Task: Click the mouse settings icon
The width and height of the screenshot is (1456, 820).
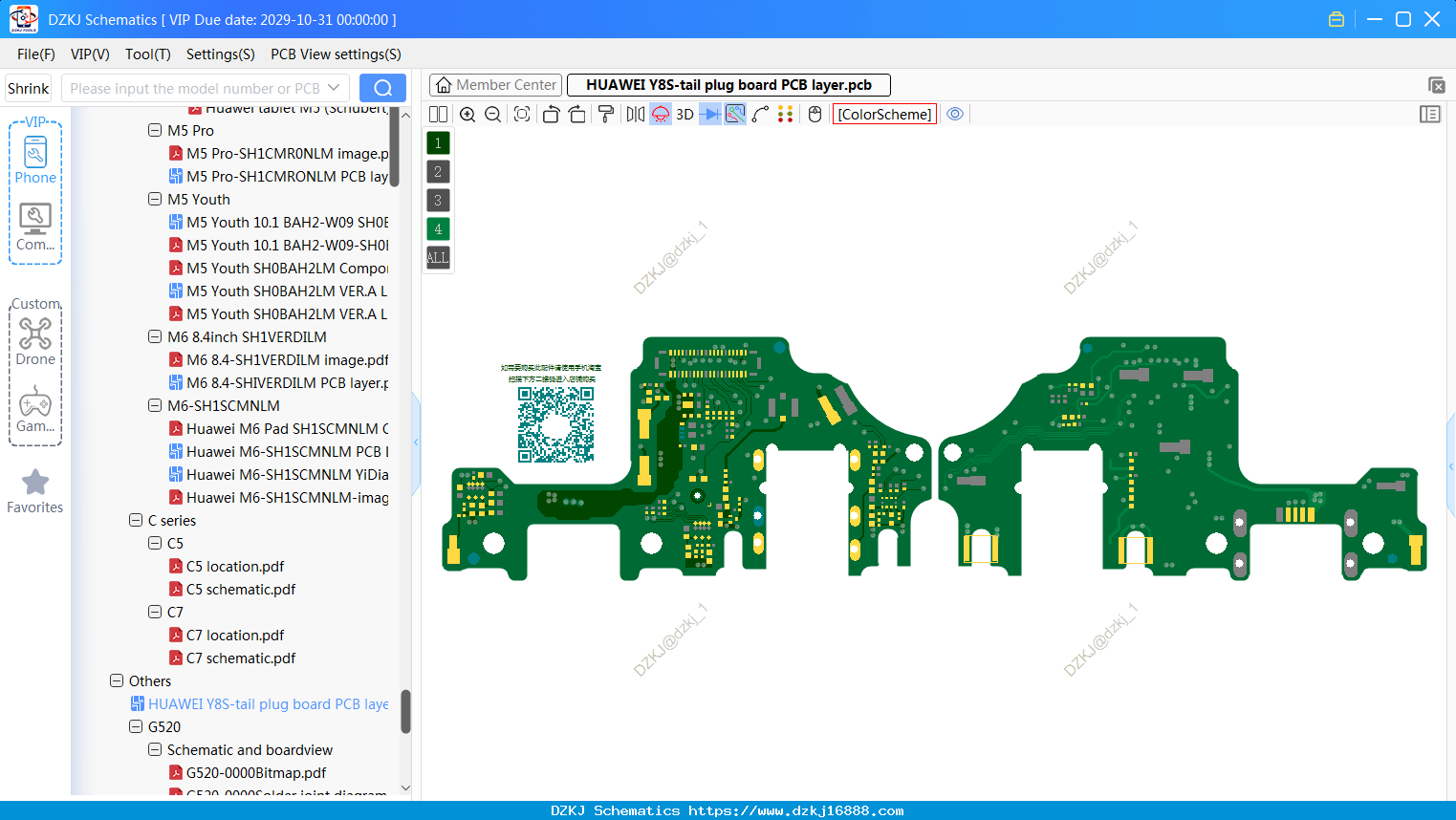Action: click(x=815, y=114)
